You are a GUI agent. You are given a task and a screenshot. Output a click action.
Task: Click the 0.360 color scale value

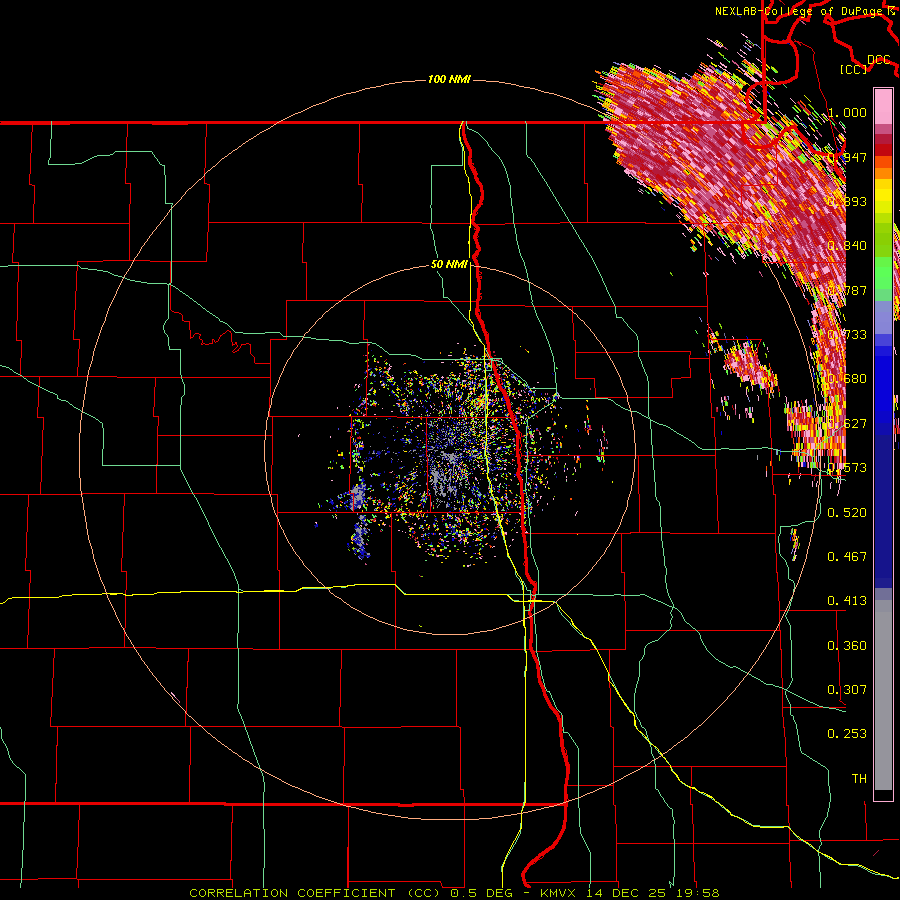pos(847,645)
